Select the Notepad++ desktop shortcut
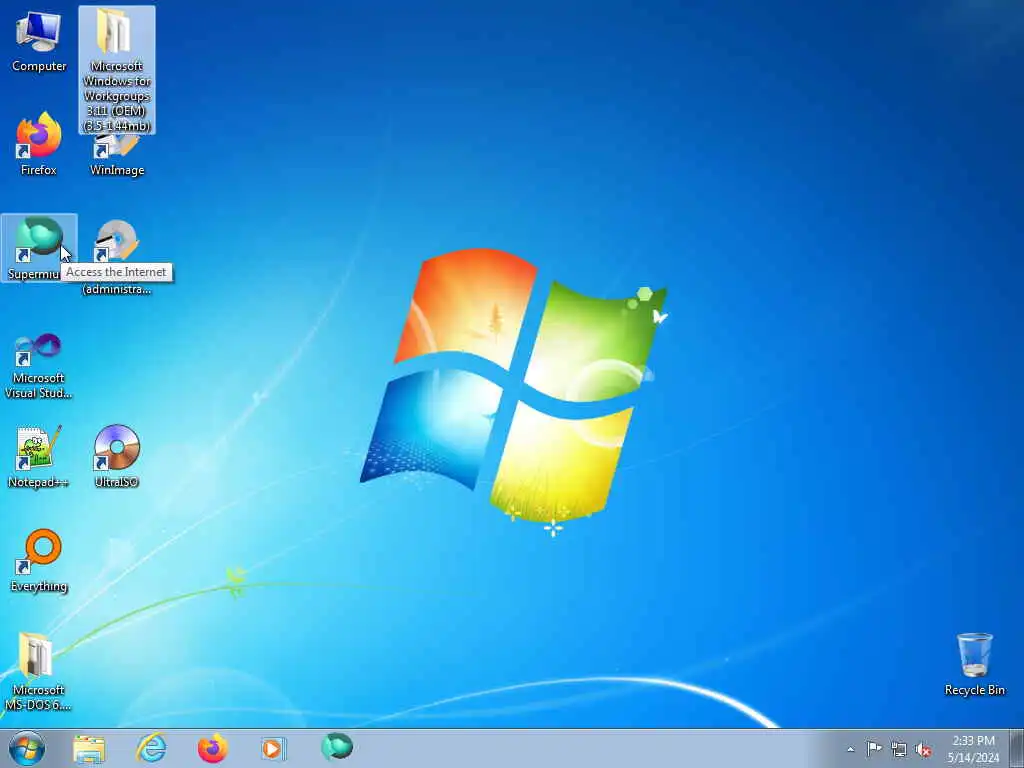The image size is (1024, 768). 39,456
